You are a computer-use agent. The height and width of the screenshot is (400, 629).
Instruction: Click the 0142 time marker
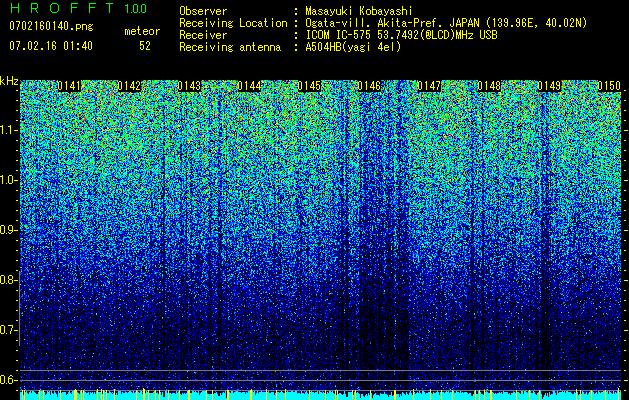pyautogui.click(x=129, y=86)
